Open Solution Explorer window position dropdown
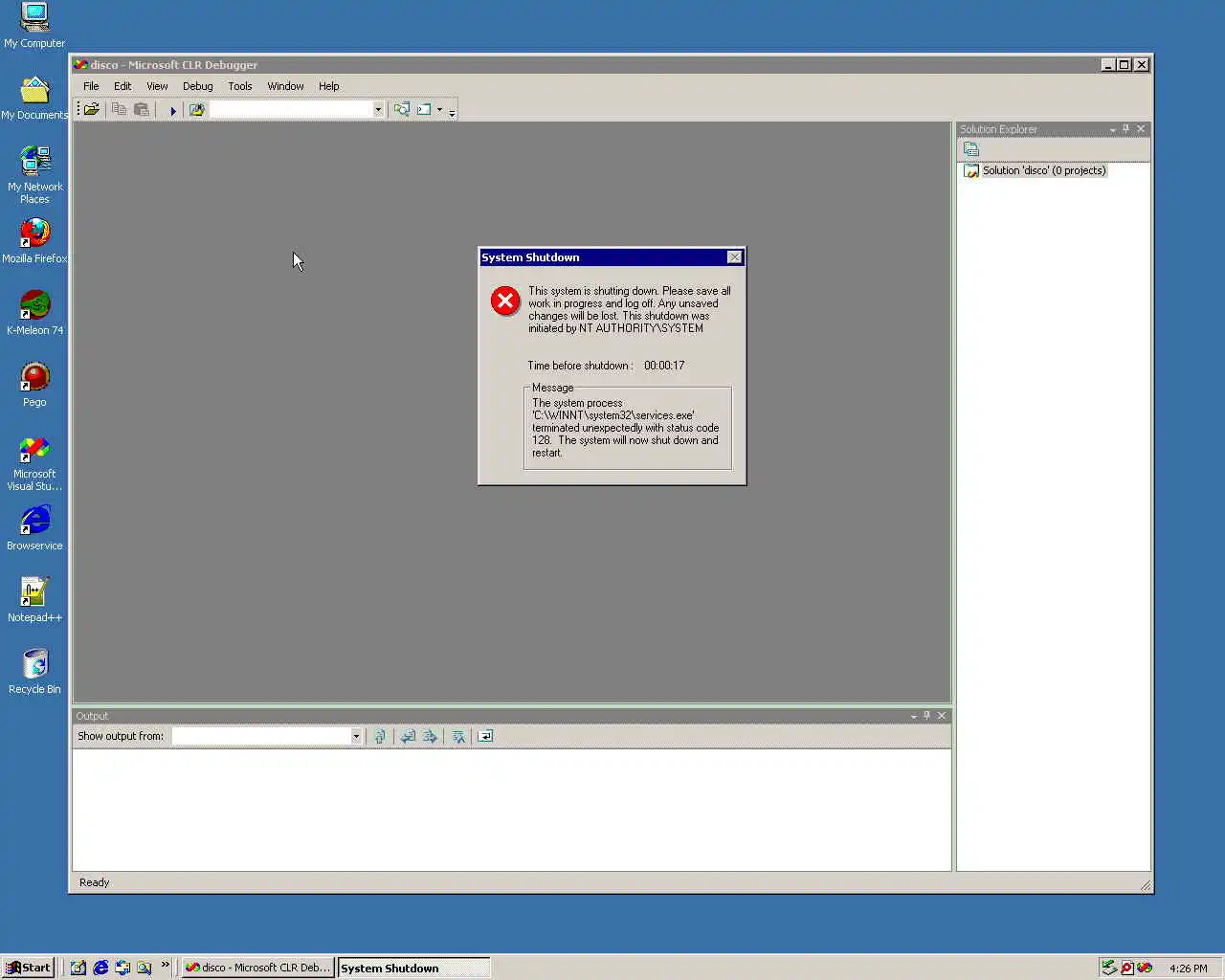Image resolution: width=1225 pixels, height=980 pixels. pos(1112,130)
